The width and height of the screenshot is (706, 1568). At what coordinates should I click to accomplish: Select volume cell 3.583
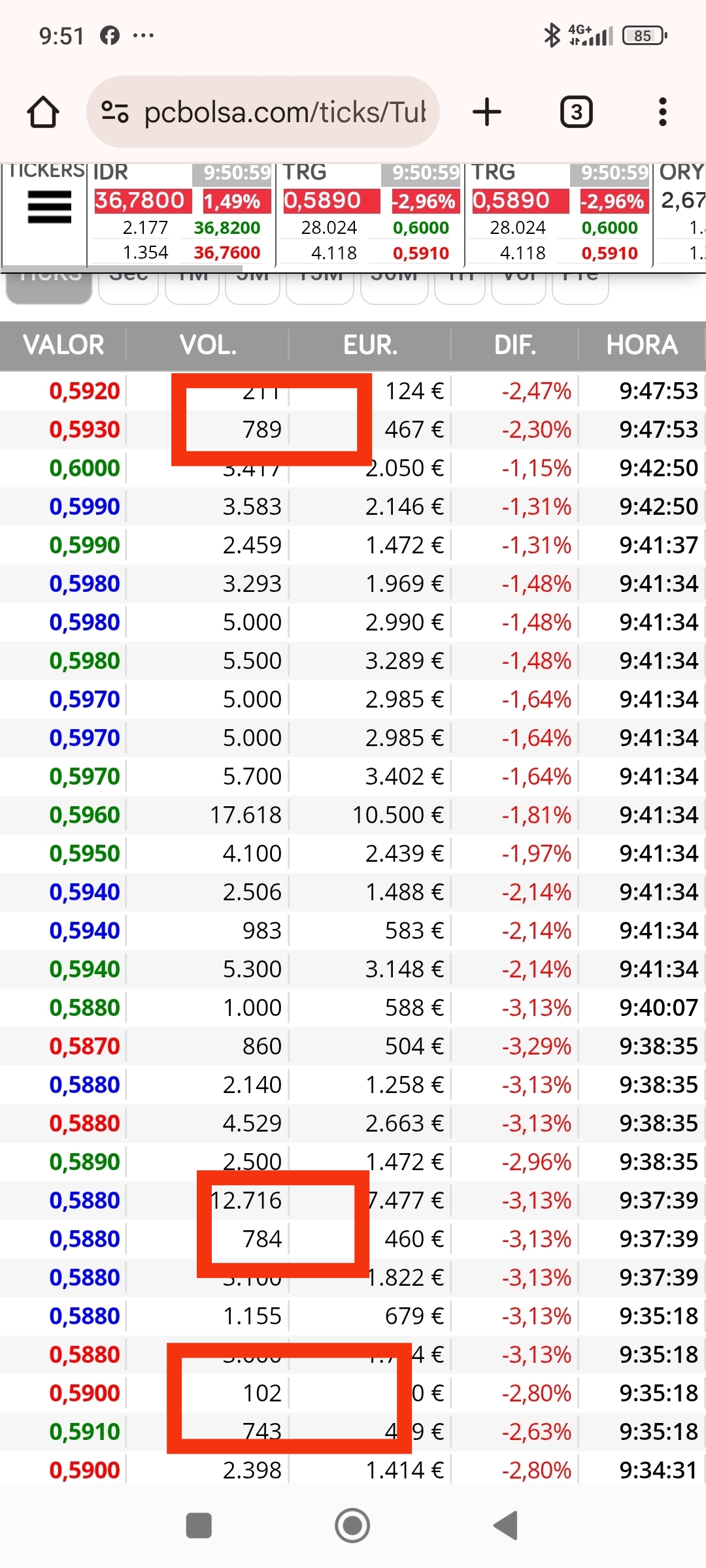coord(252,506)
